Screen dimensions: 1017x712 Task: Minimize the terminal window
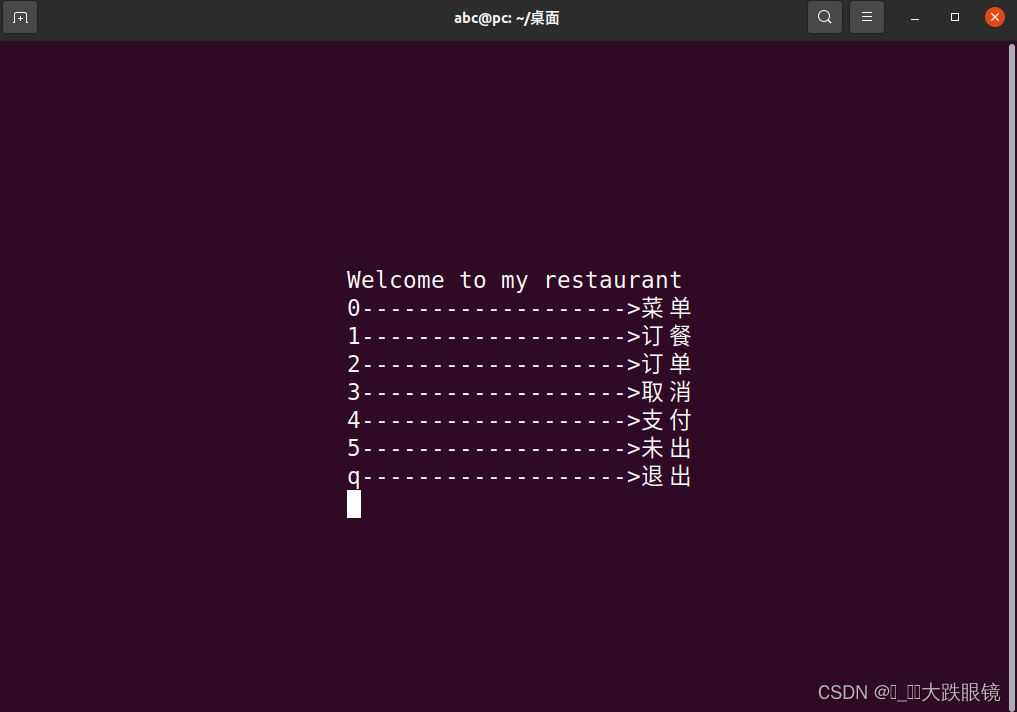[x=915, y=18]
